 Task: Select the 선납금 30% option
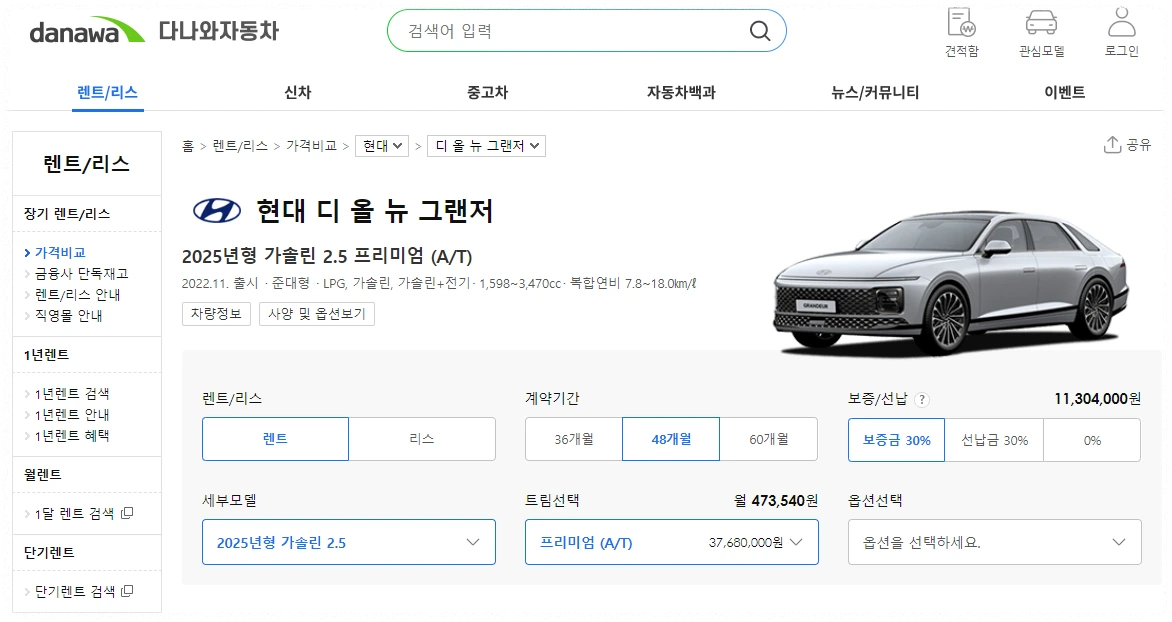[994, 438]
